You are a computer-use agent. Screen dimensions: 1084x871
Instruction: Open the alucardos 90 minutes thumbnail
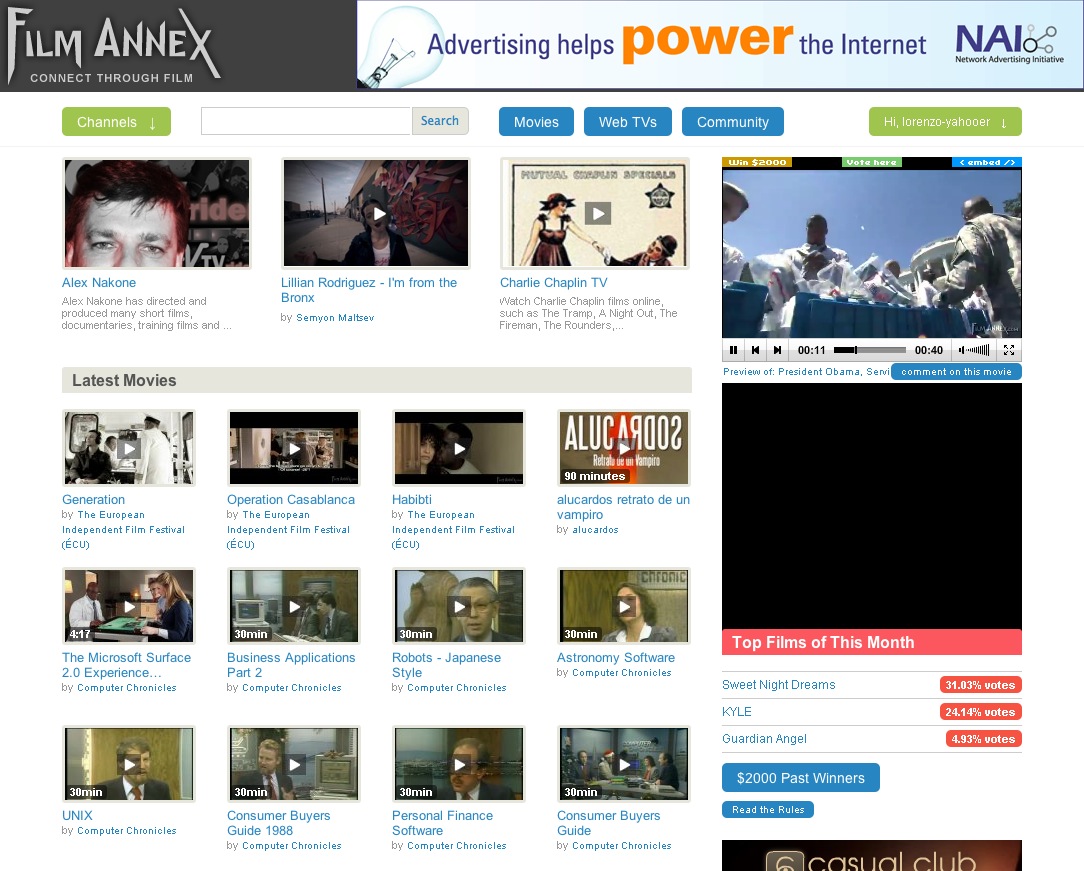tap(624, 448)
